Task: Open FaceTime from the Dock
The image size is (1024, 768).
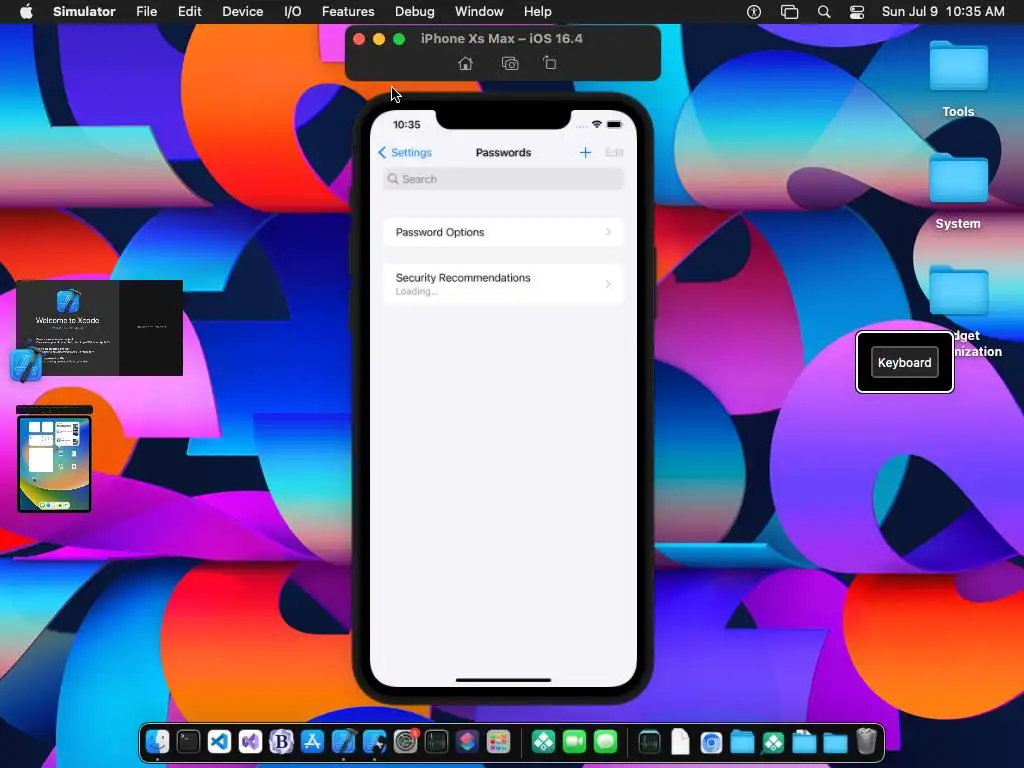Action: (x=575, y=742)
